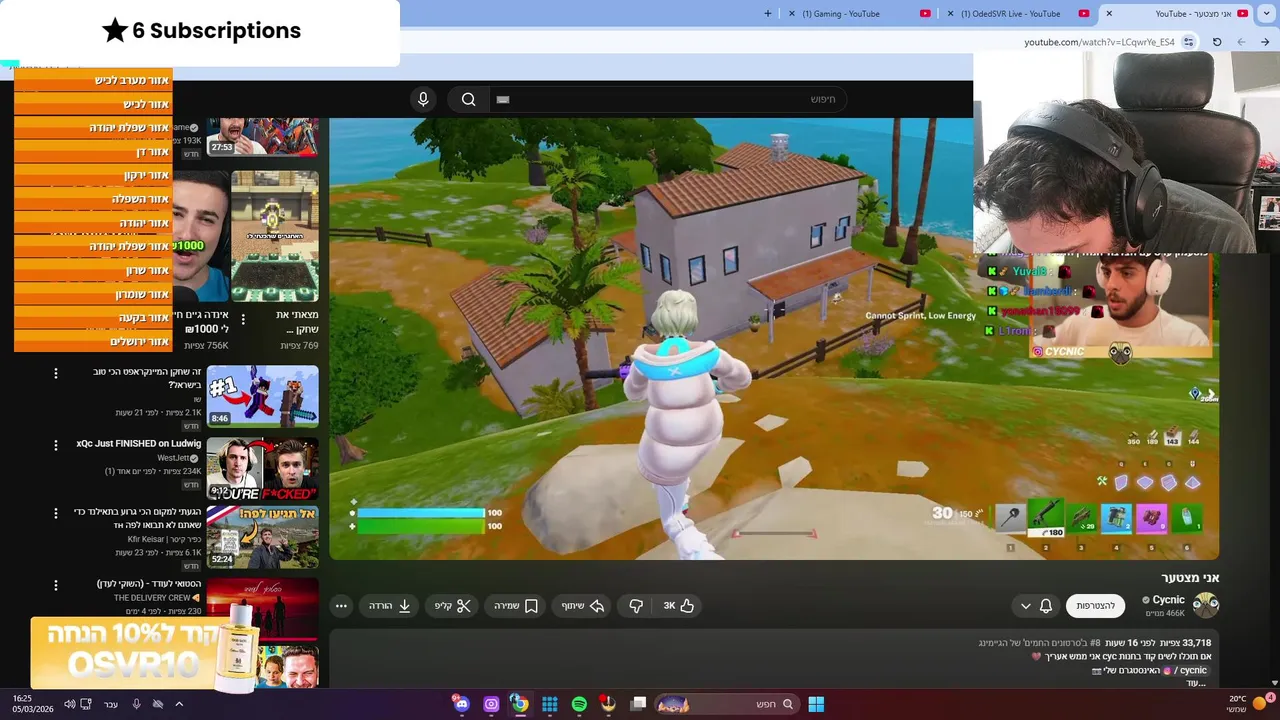Focus the YouTube search field
Image resolution: width=1280 pixels, height=720 pixels.
click(x=668, y=99)
